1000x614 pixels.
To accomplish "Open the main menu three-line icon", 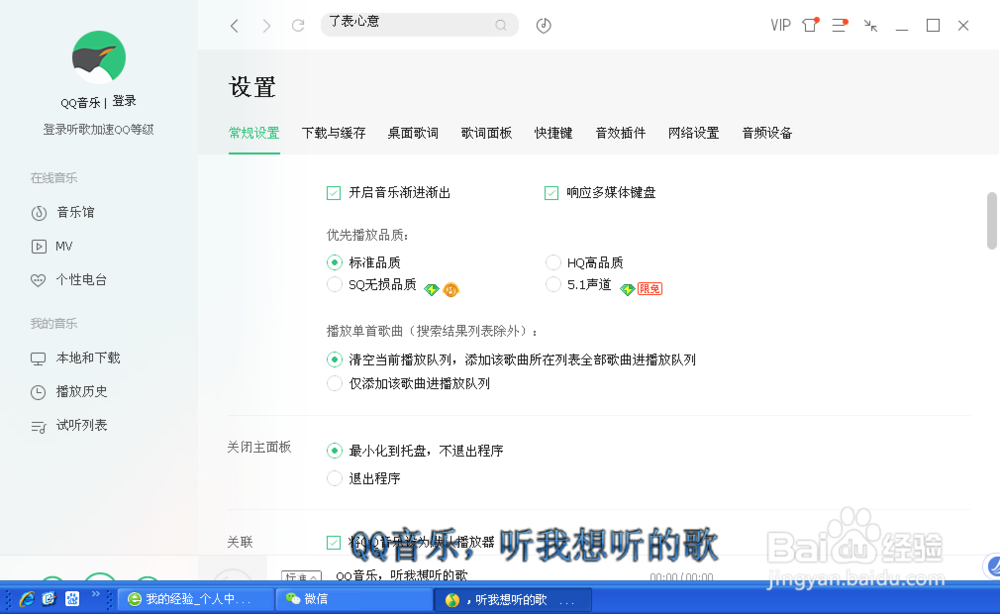I will pyautogui.click(x=840, y=25).
